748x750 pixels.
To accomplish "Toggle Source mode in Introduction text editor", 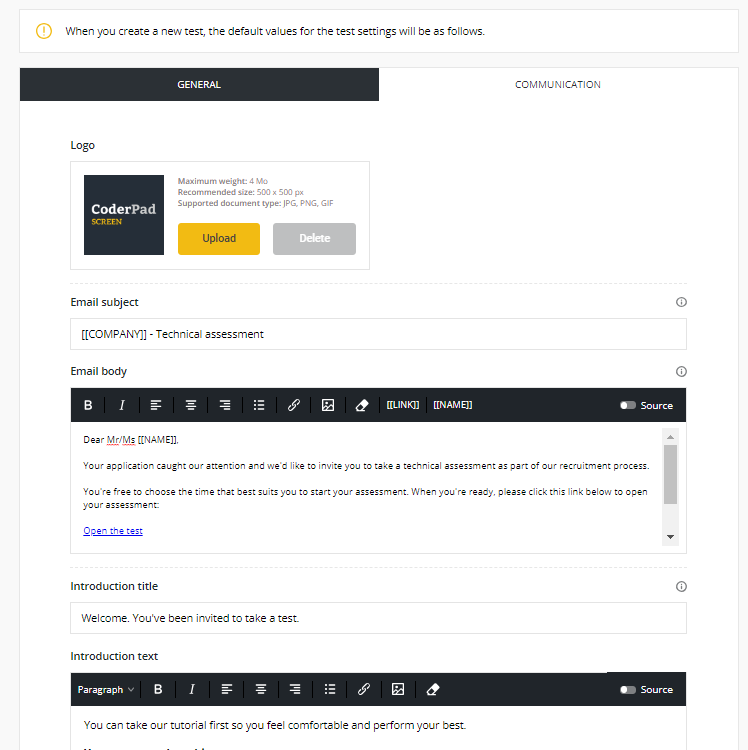I will 628,689.
